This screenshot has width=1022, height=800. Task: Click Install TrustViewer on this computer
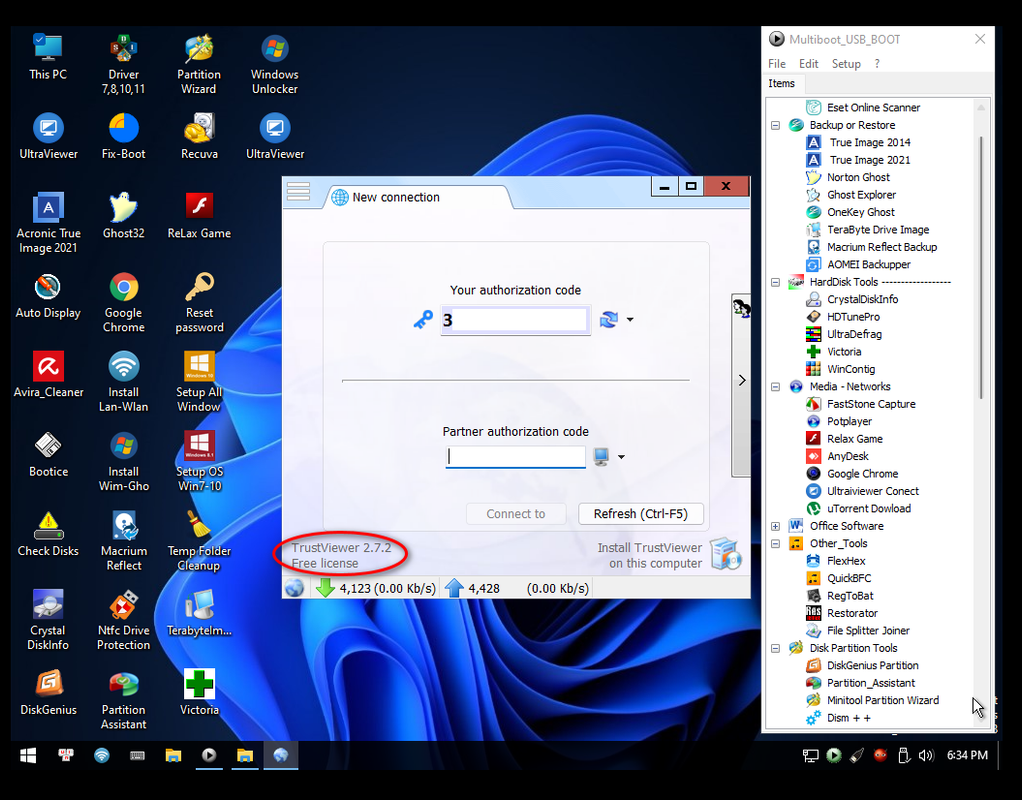click(669, 556)
